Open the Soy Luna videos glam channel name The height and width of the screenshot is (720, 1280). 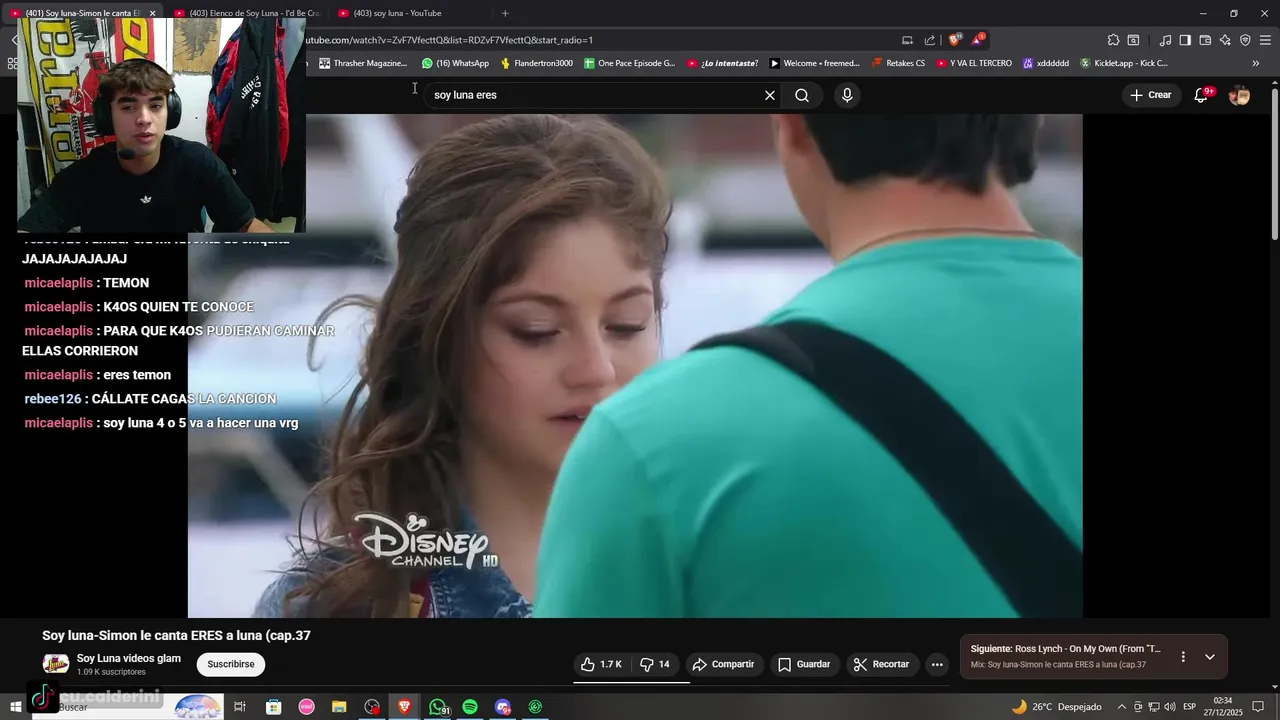129,658
